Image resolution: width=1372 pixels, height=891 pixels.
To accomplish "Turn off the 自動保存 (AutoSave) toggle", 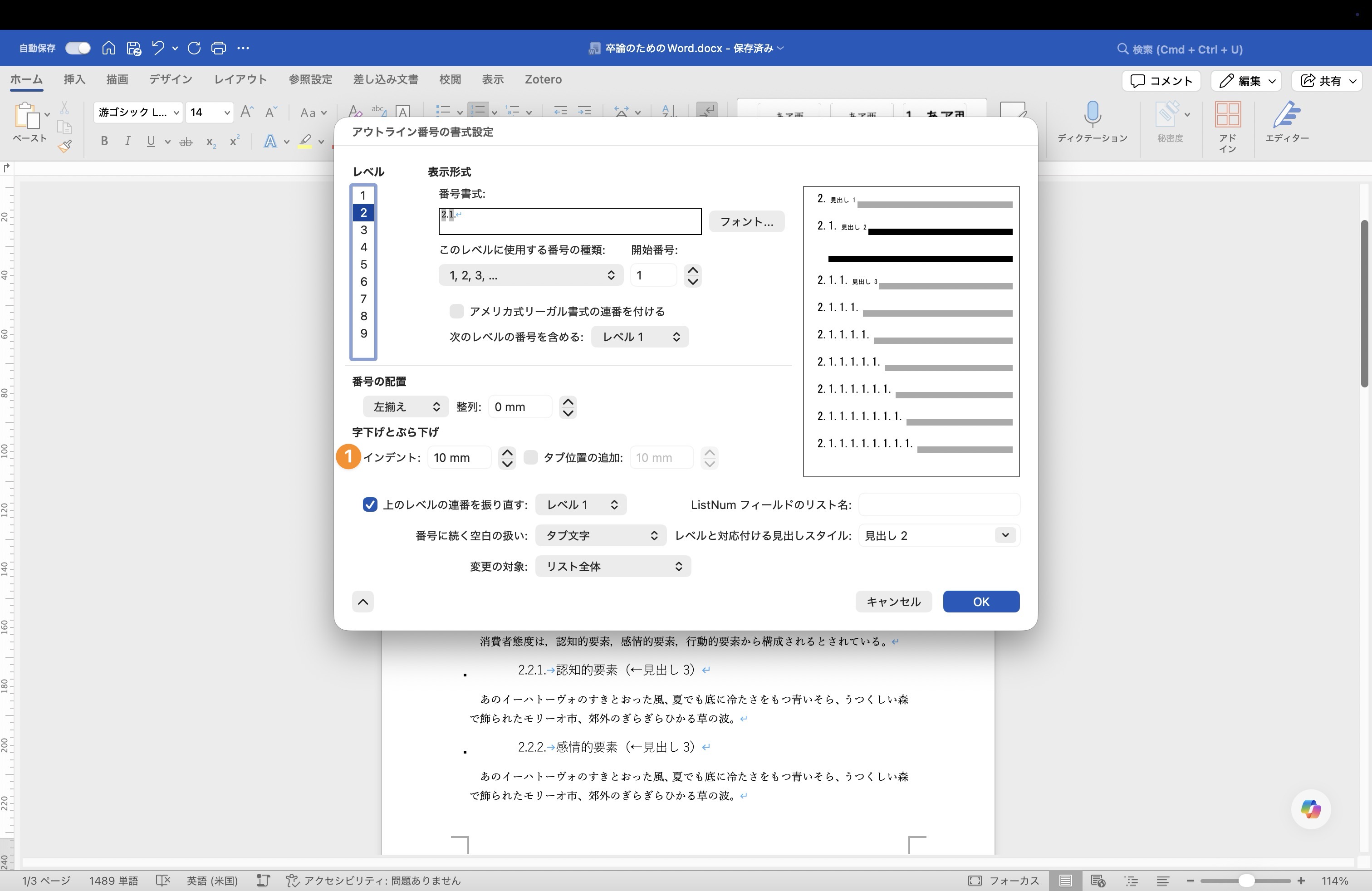I will [x=77, y=48].
